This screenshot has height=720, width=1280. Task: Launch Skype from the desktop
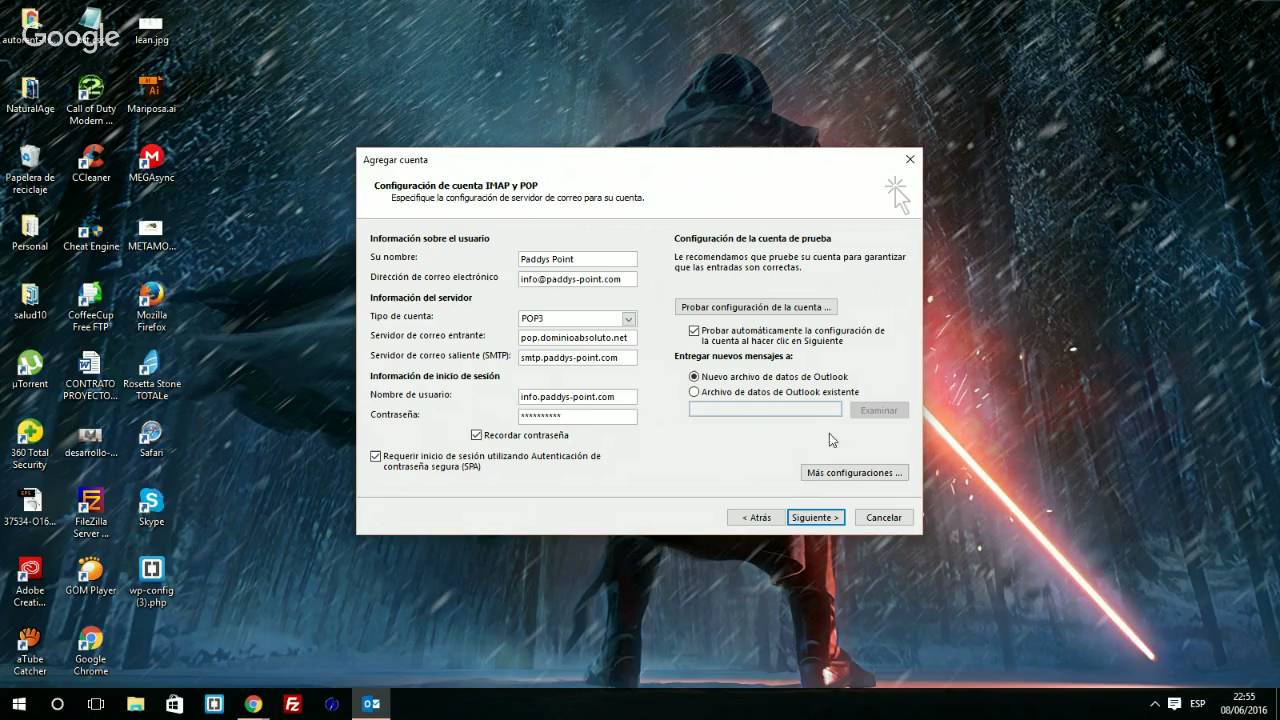151,508
